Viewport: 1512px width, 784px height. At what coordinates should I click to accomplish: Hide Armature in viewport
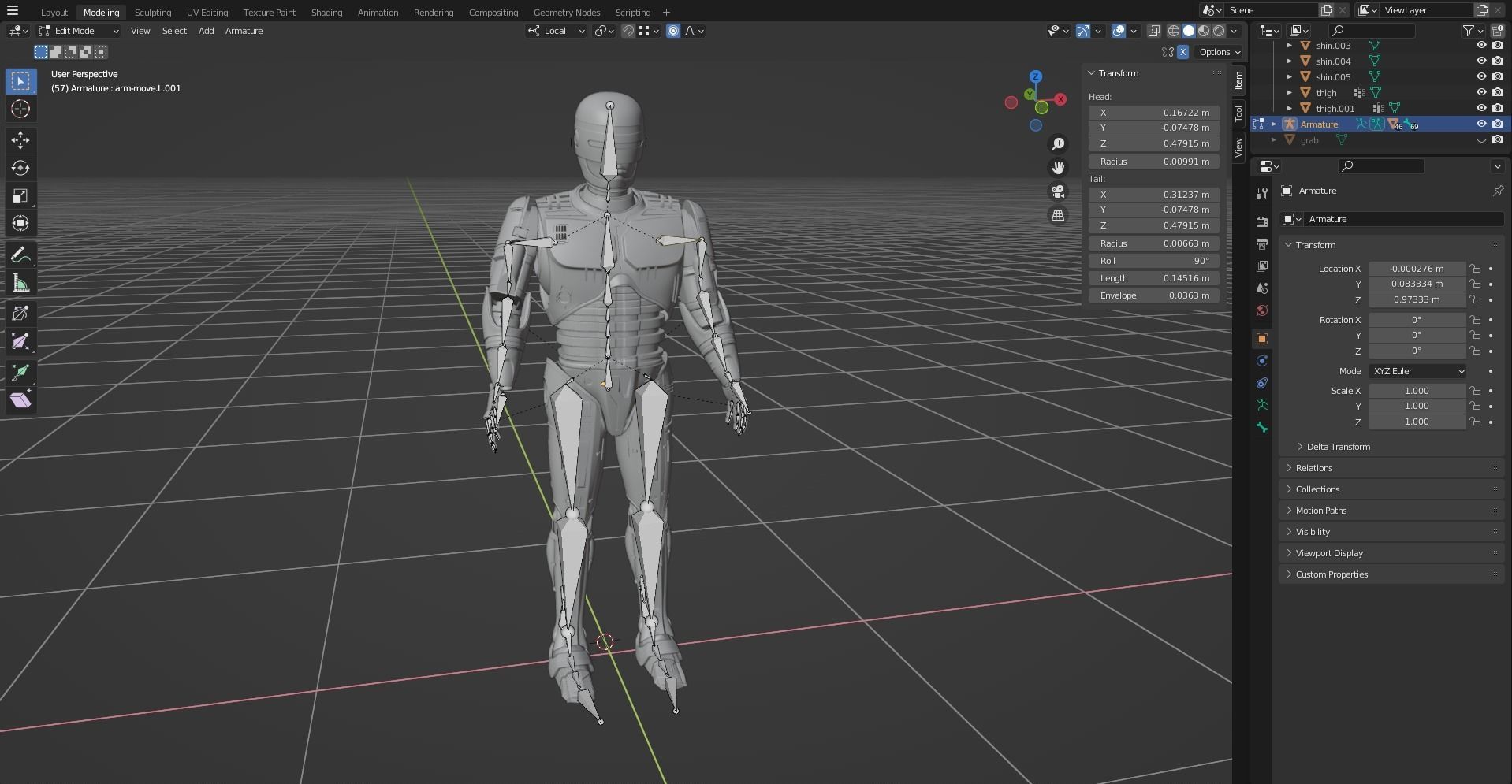tap(1481, 124)
